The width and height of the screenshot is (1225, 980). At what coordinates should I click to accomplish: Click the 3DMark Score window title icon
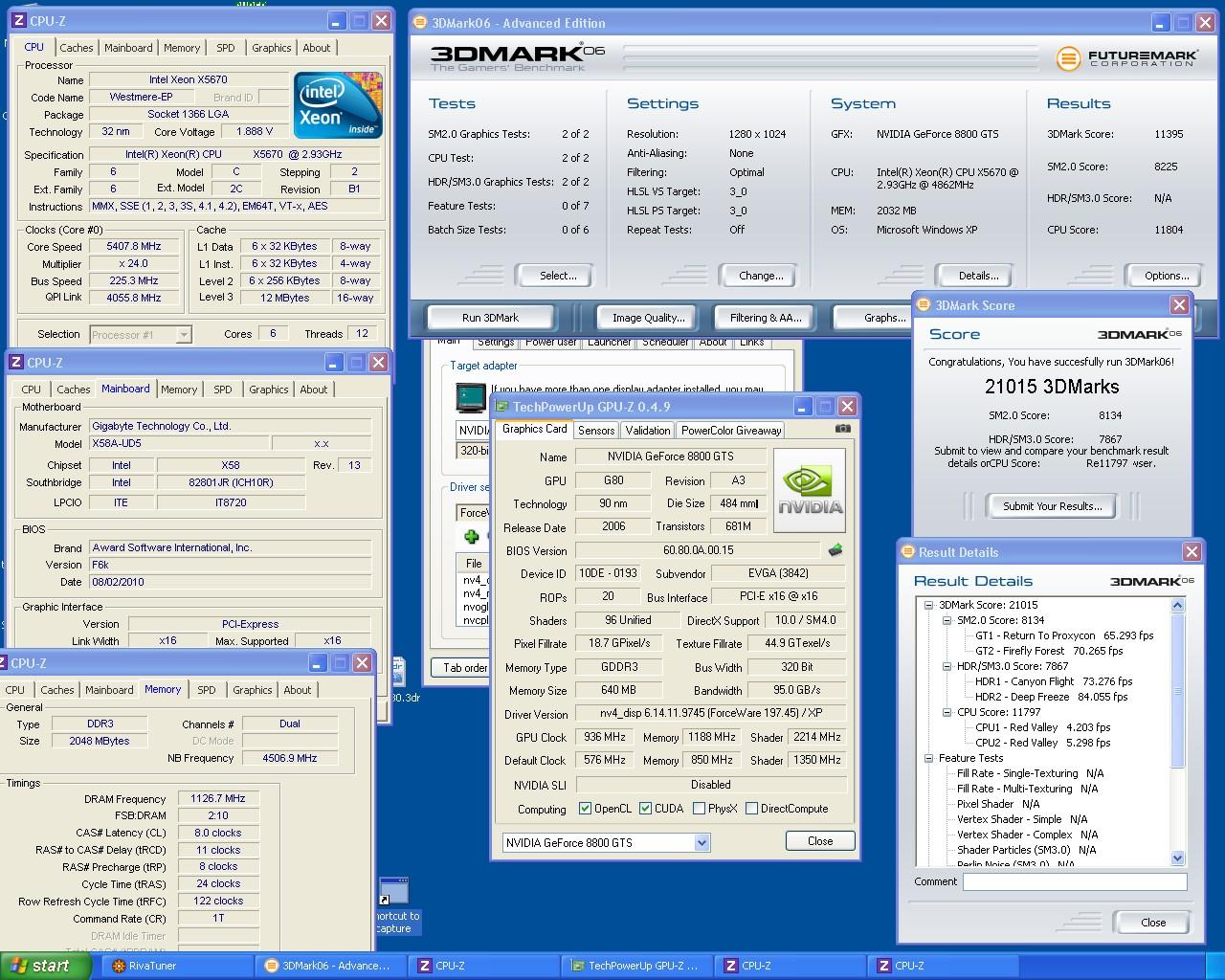click(x=924, y=305)
